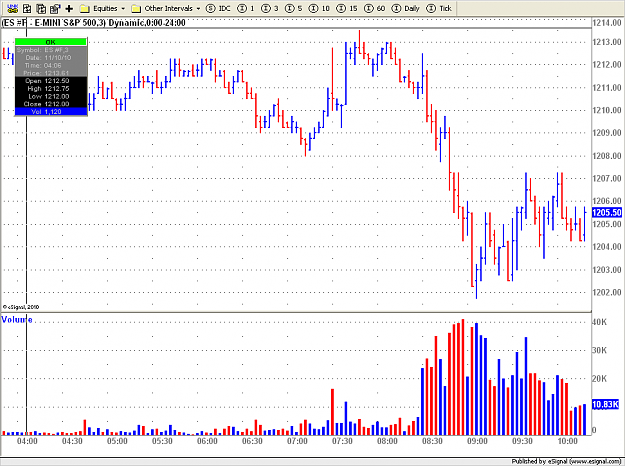Click the 1214.00 price axis label
625x466 pixels.
(607, 23)
